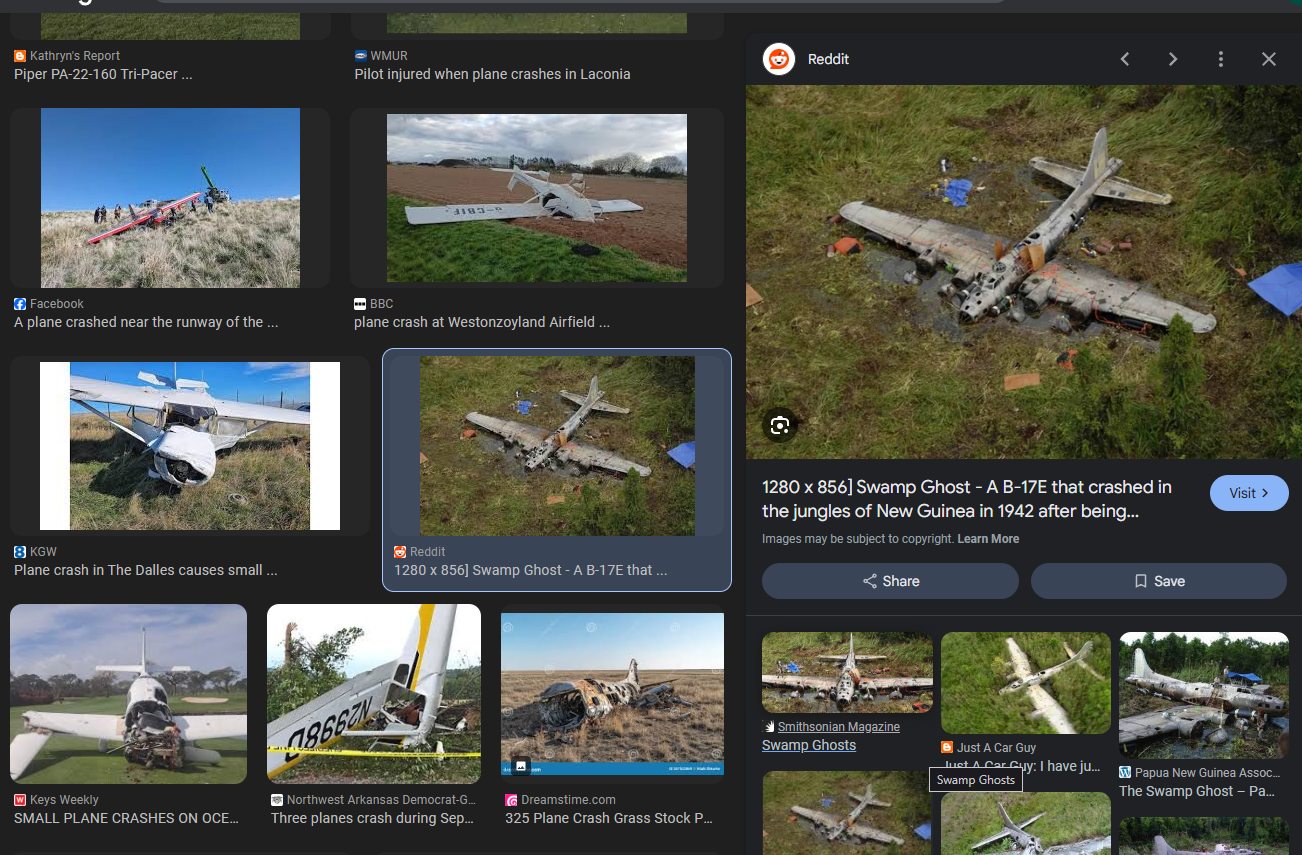Click the Just A Car Guy Blogger favicon
The height and width of the screenshot is (855, 1302).
[947, 748]
